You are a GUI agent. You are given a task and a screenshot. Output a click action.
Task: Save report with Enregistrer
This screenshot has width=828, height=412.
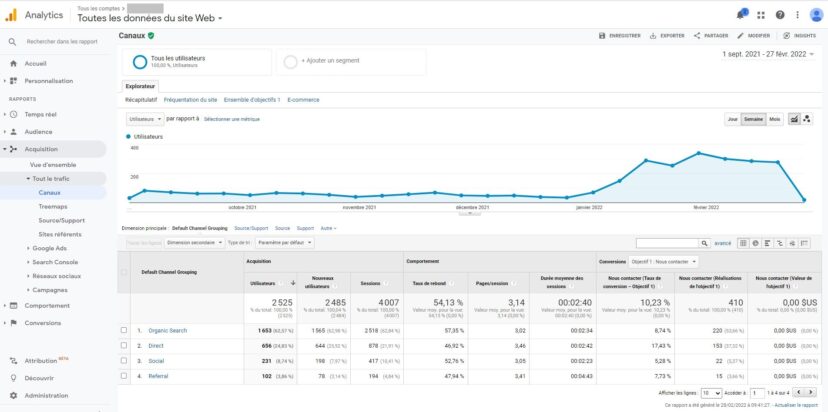coord(620,35)
